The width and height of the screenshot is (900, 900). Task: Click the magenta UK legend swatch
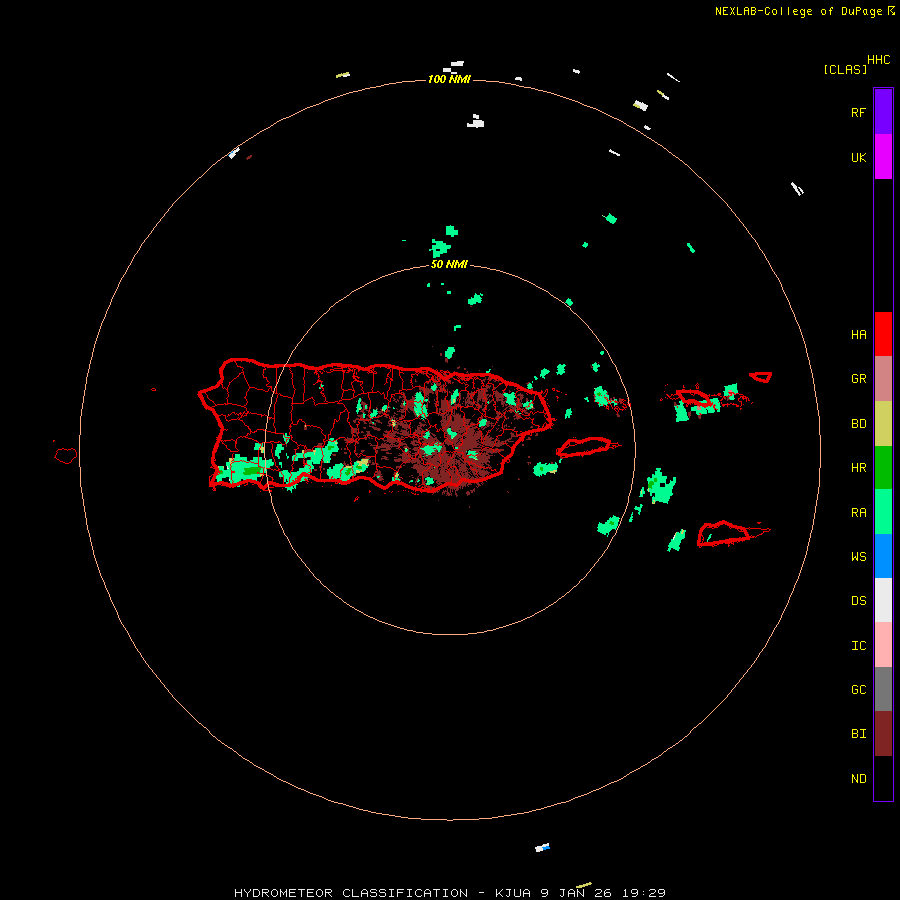pos(883,156)
